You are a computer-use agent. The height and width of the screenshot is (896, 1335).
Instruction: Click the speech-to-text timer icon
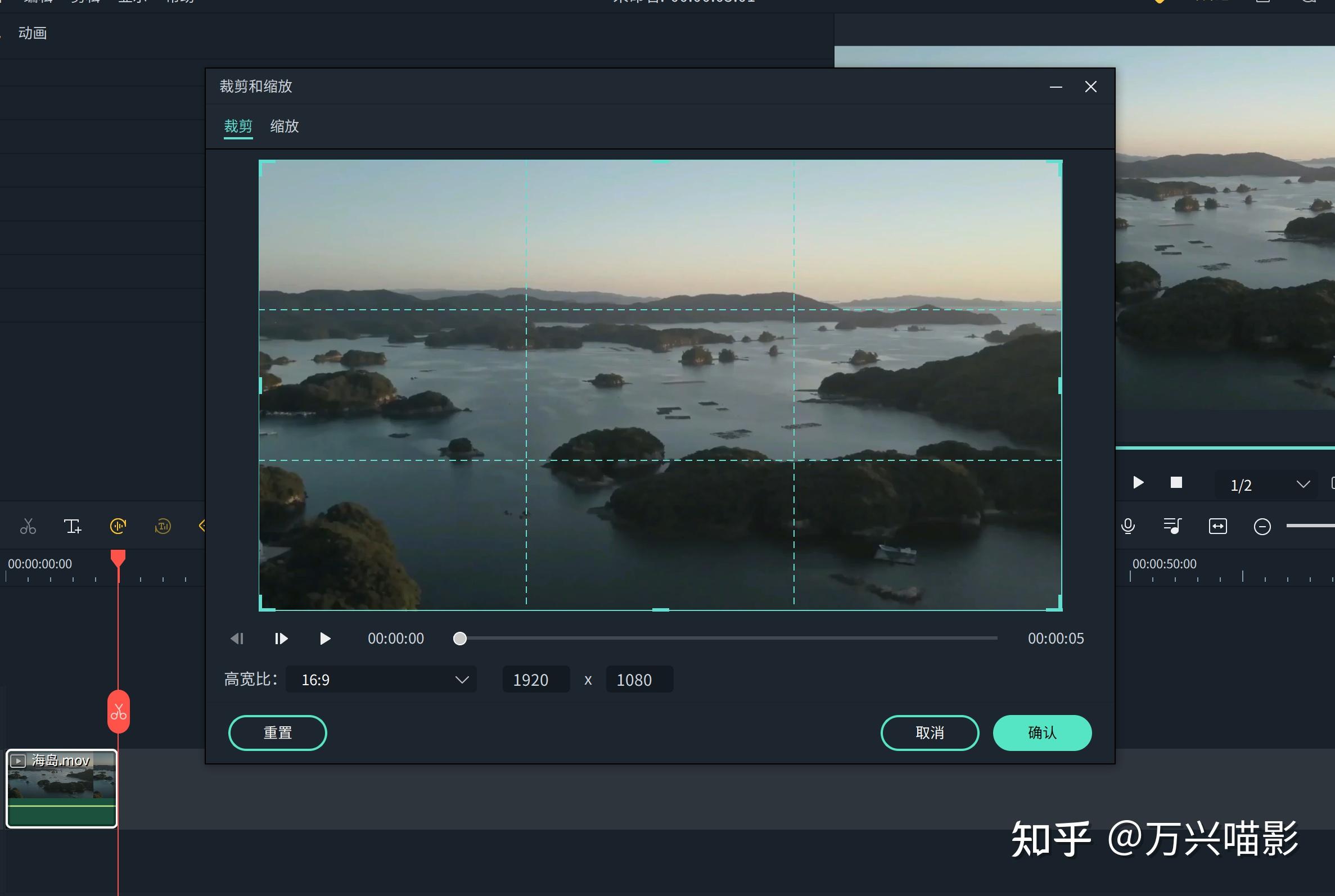(x=163, y=526)
